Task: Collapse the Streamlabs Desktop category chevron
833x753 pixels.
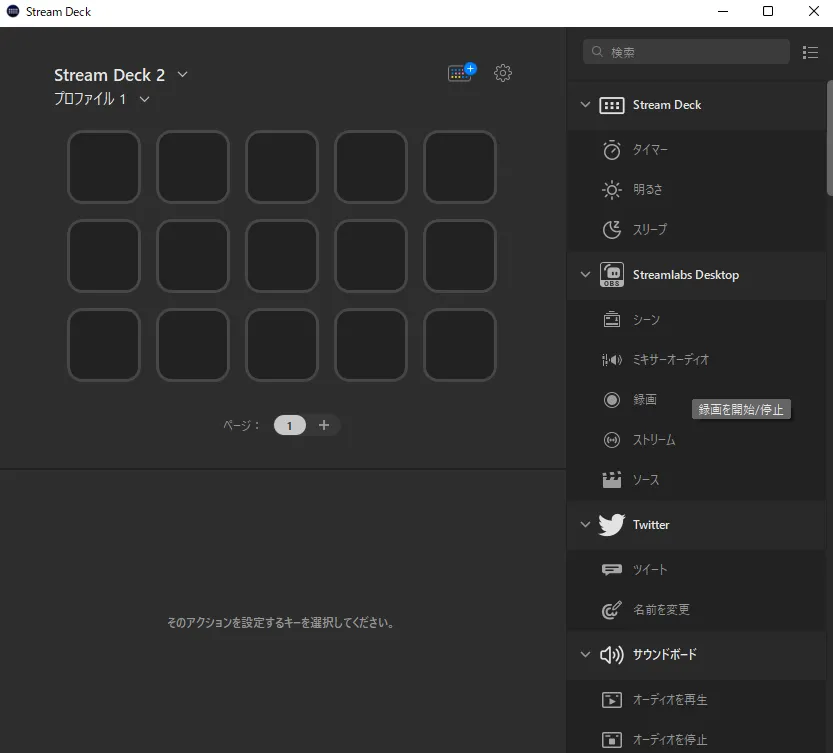Action: coord(585,275)
